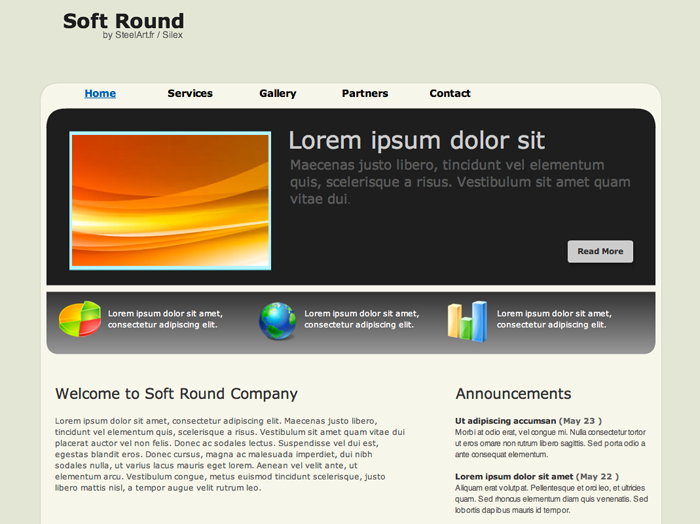Screen dimensions: 700x524
Task: Click the 'Welcome to Soft Round Company' heading
Action: click(176, 394)
